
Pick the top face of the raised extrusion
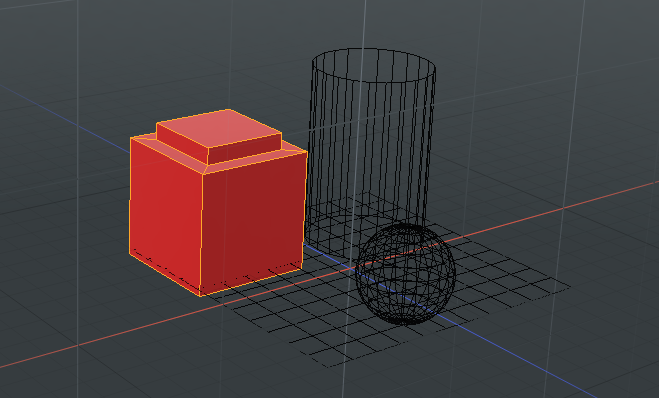point(219,128)
